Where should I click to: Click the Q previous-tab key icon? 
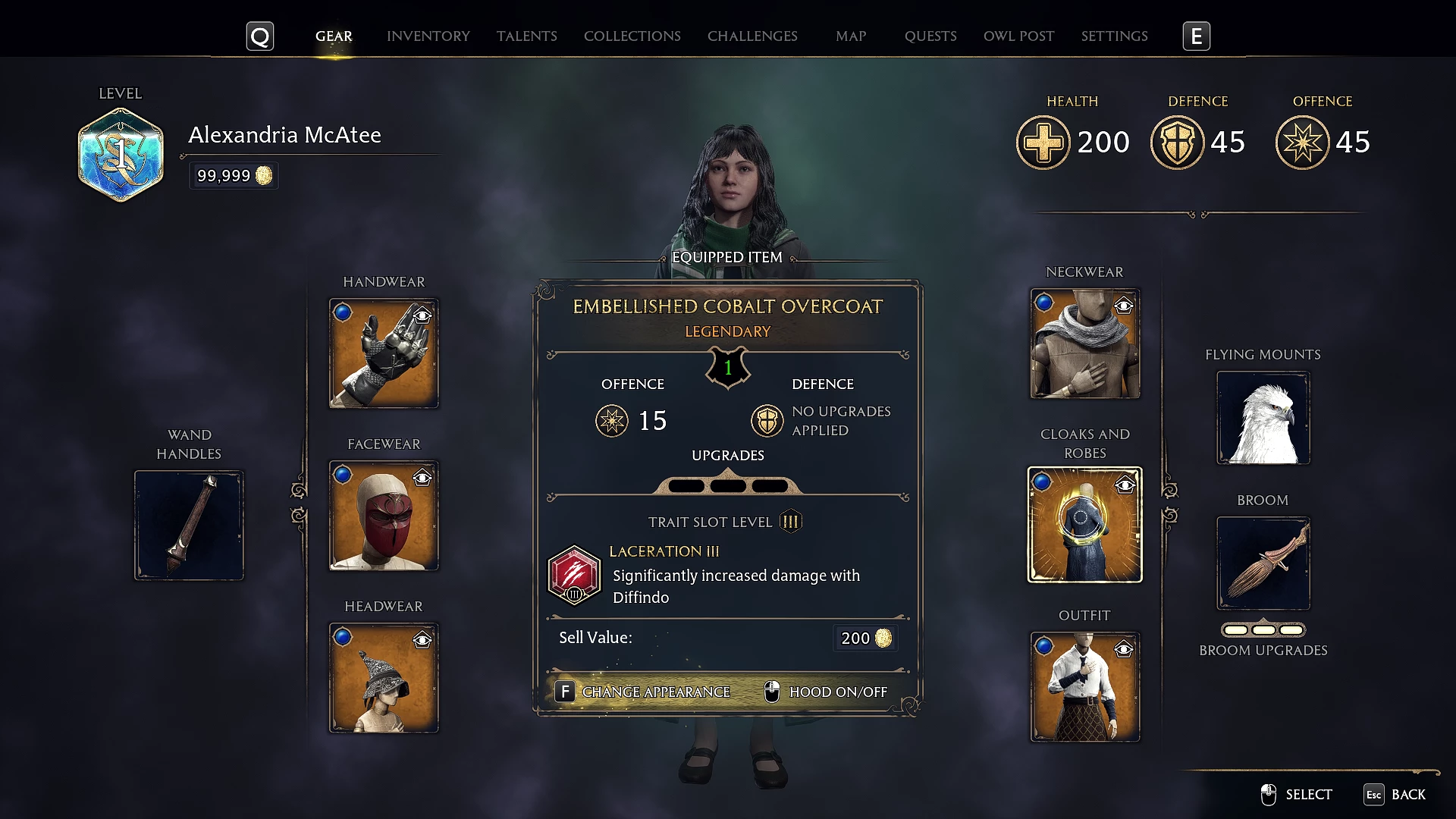pyautogui.click(x=260, y=36)
